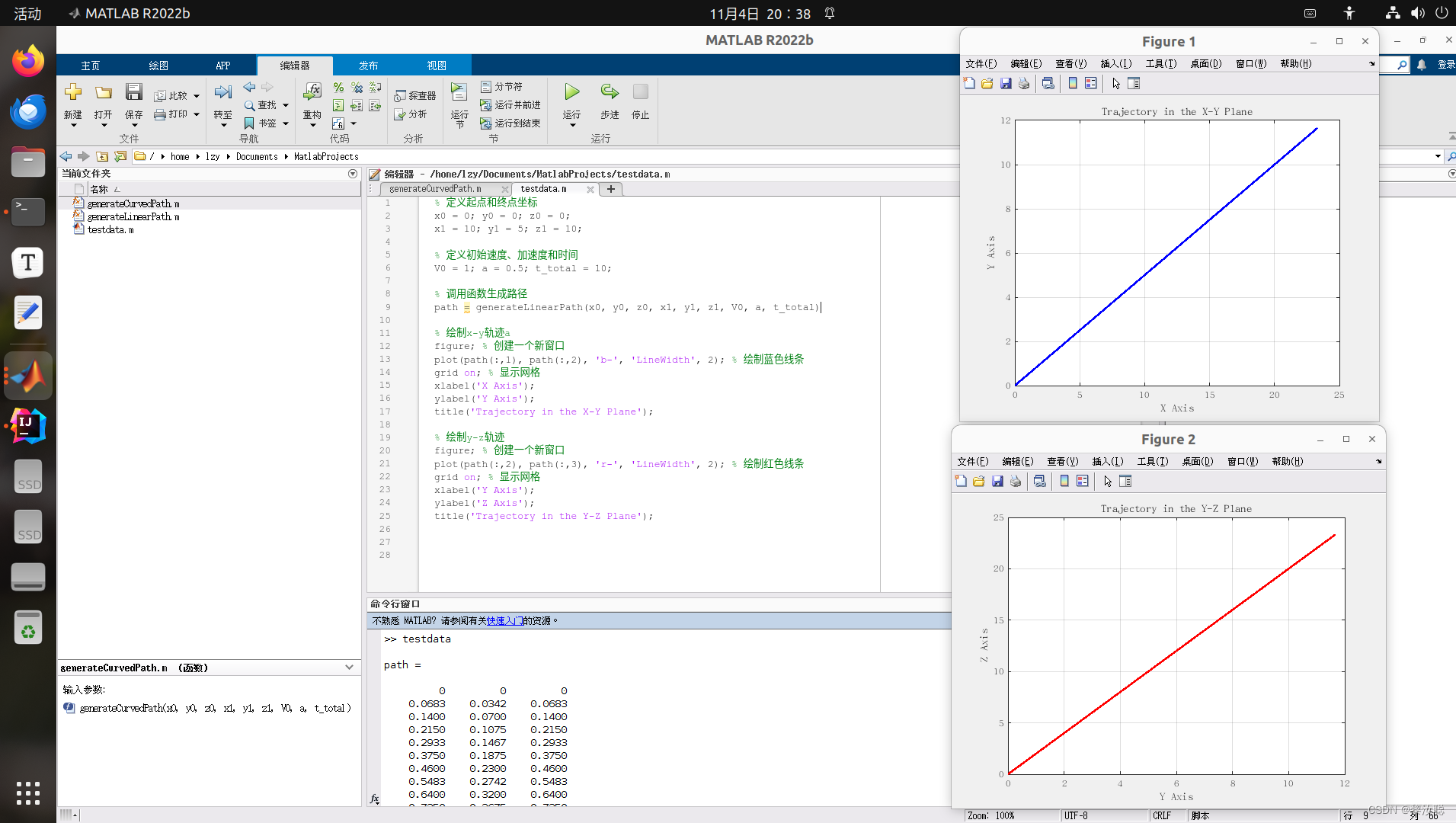Image resolution: width=1456 pixels, height=823 pixels.
Task: Click Property Inspector icon in Figure 1
Action: tap(1134, 84)
